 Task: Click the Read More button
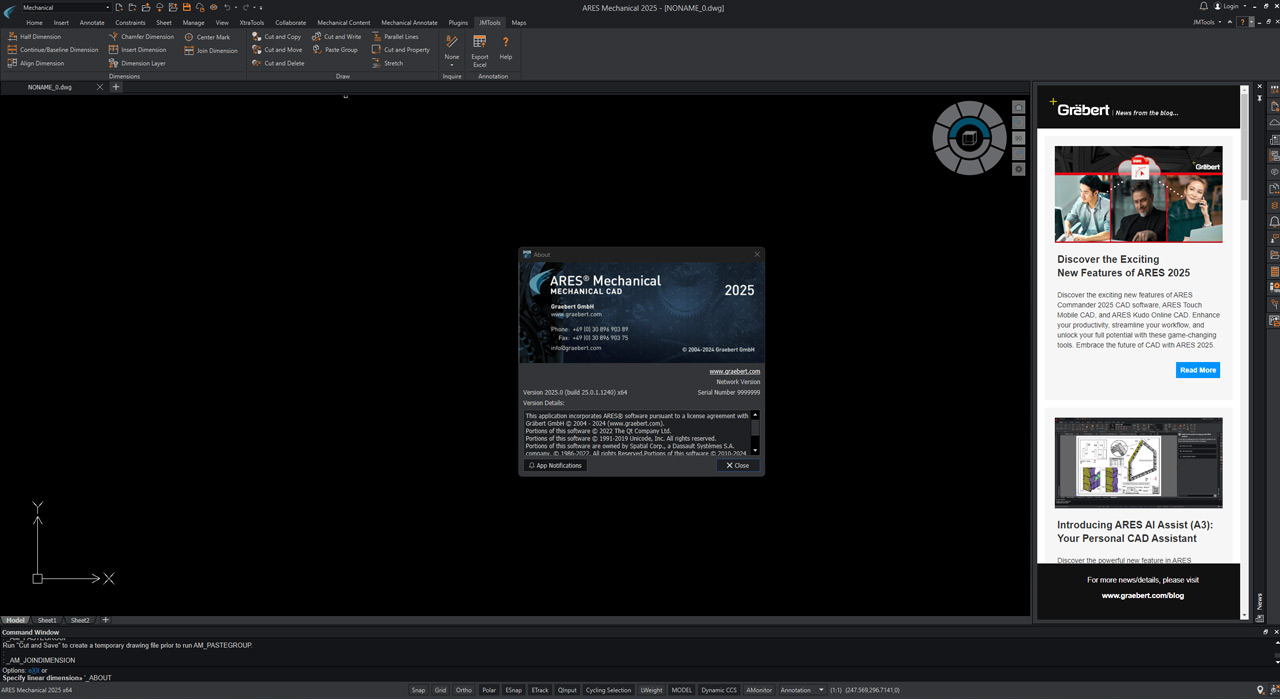point(1198,370)
